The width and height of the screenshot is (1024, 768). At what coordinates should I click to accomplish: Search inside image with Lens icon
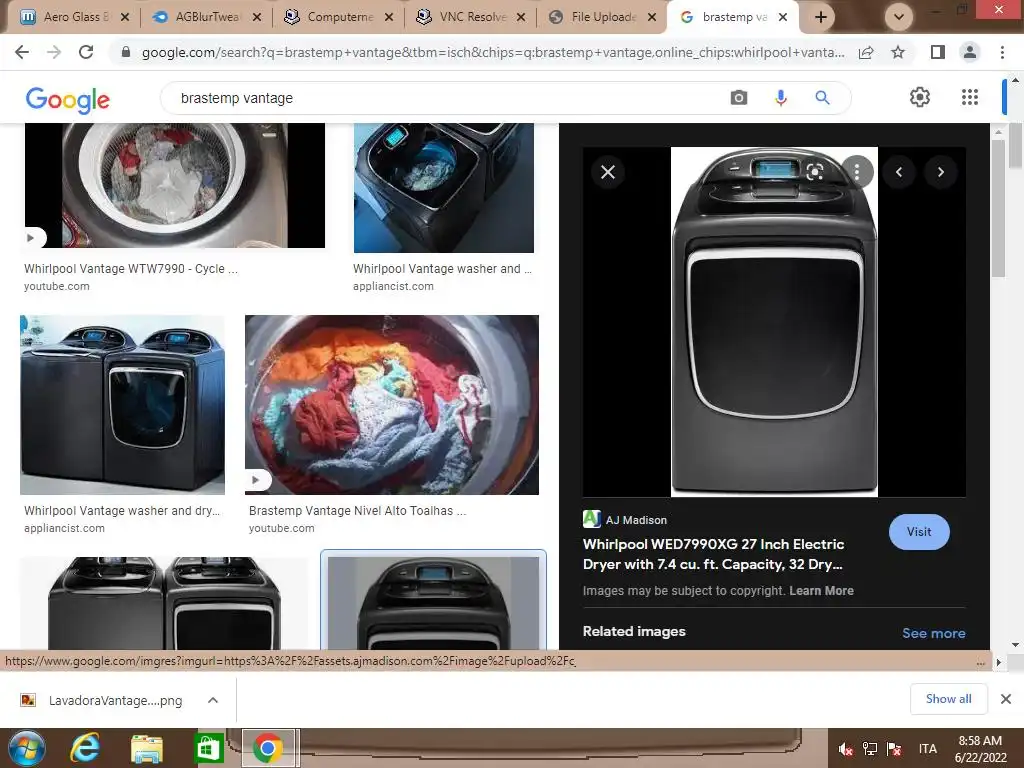pos(814,172)
